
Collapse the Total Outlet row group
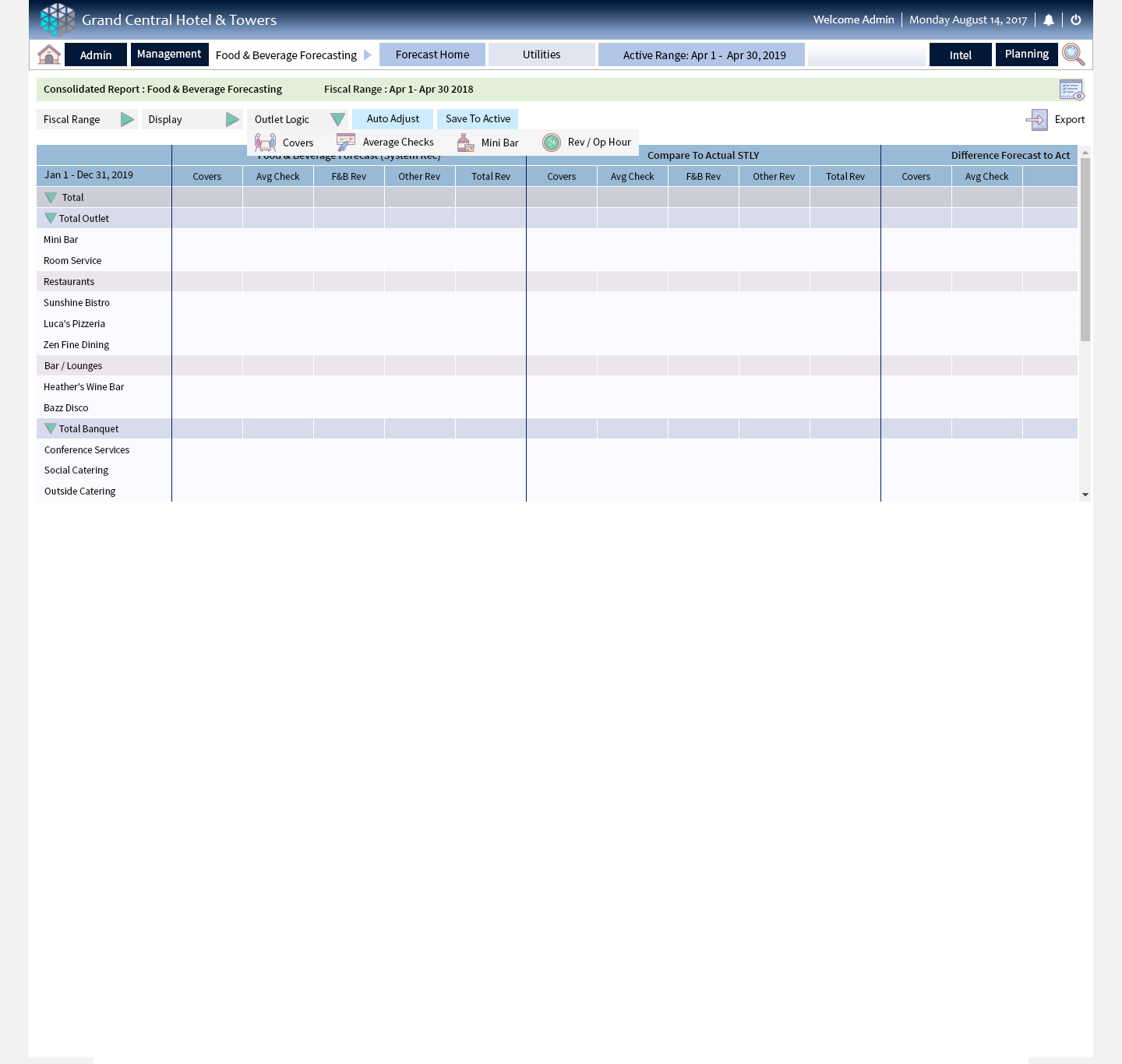(x=51, y=218)
